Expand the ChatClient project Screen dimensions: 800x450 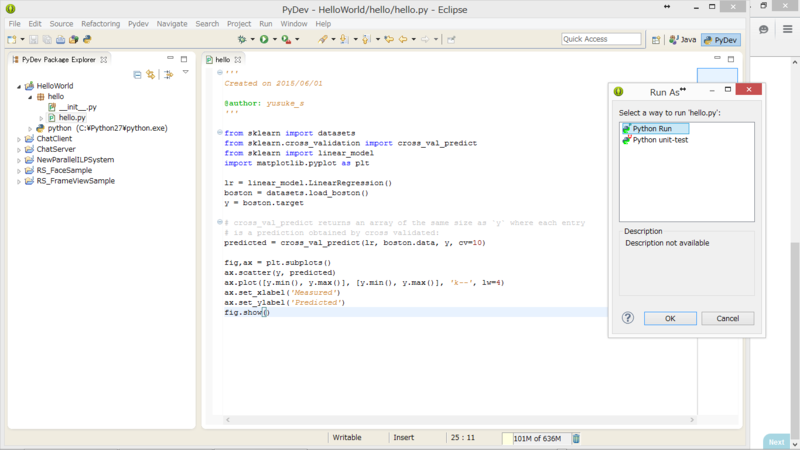pyautogui.click(x=19, y=139)
